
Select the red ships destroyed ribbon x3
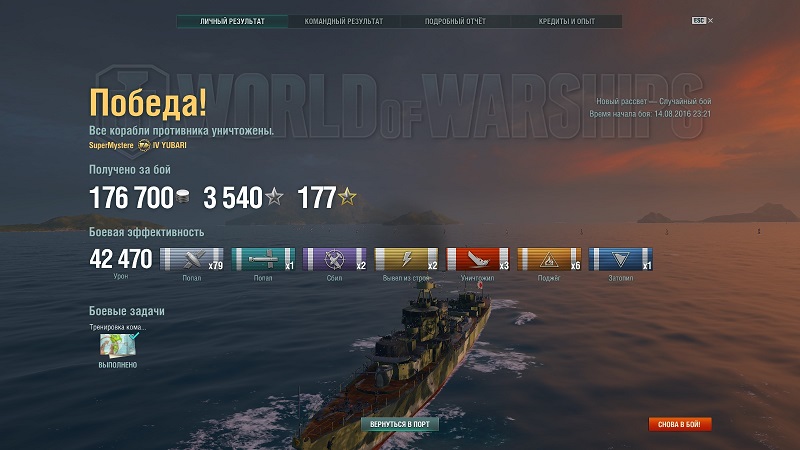478,259
